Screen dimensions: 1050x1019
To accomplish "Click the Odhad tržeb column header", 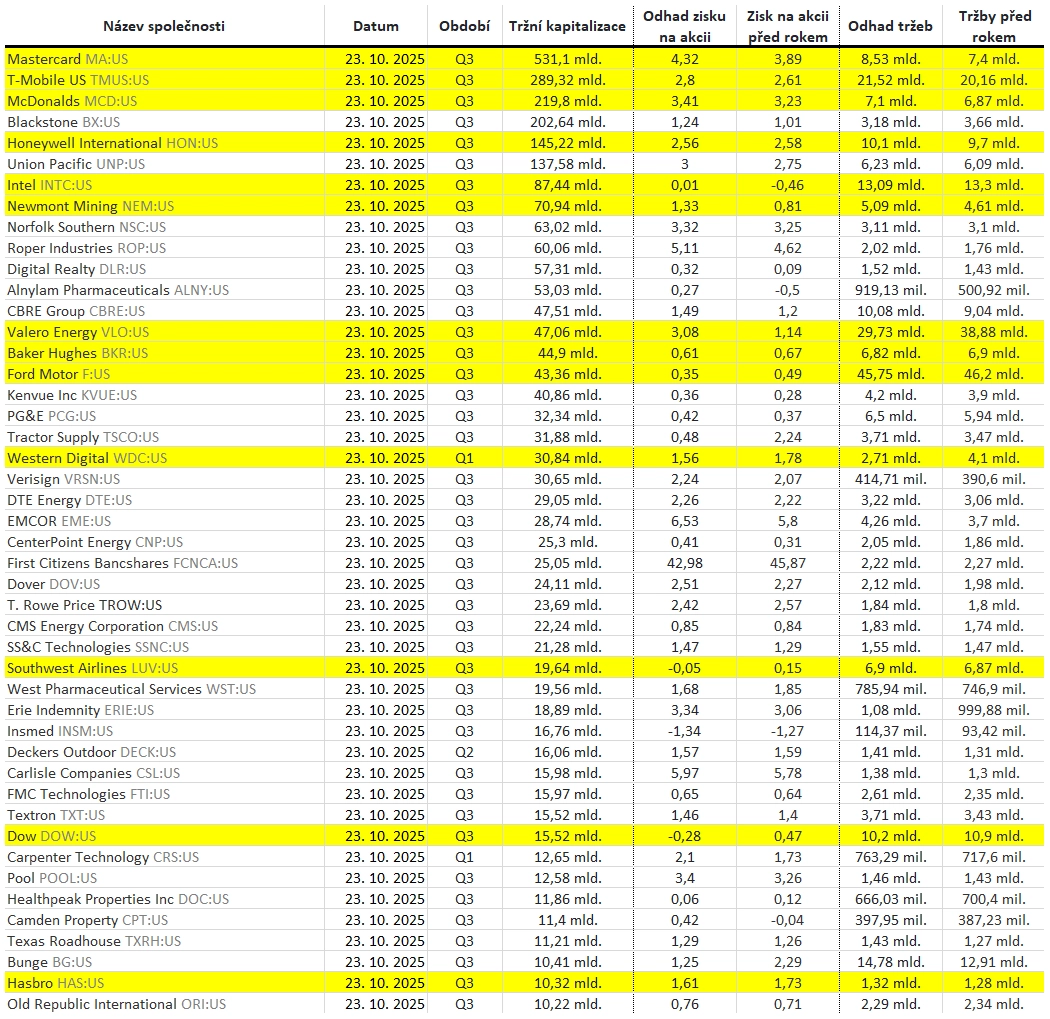I will [890, 26].
